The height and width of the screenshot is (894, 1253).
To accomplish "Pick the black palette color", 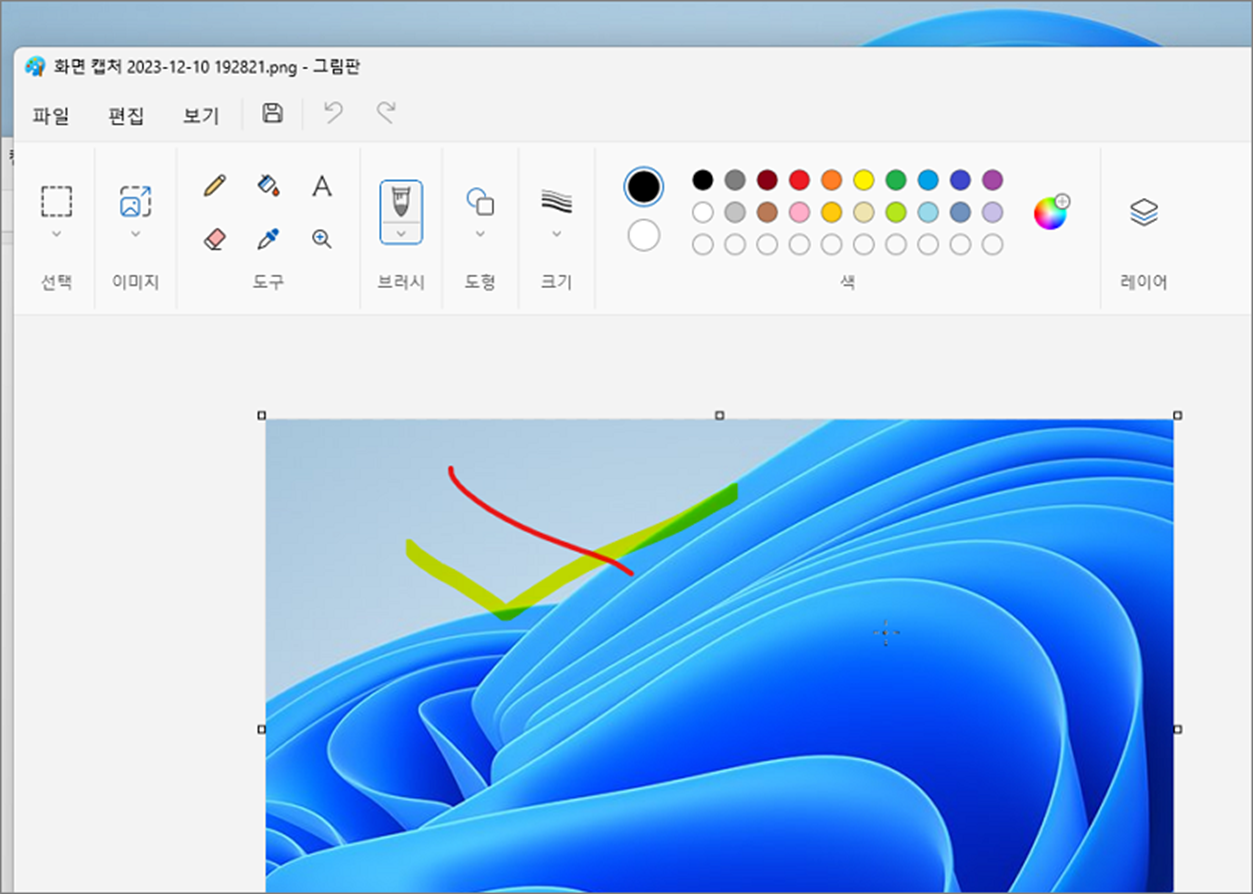I will pyautogui.click(x=703, y=180).
